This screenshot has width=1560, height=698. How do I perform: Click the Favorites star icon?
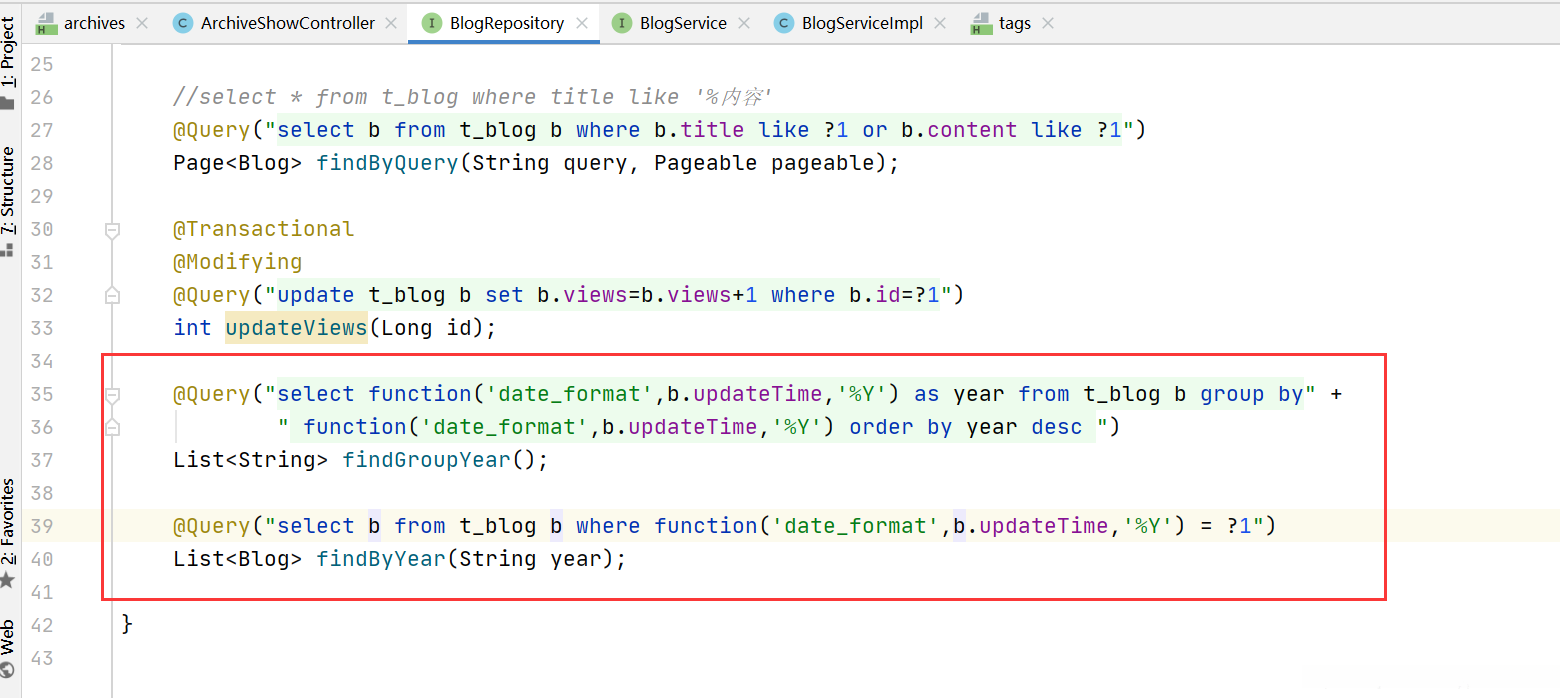pos(8,580)
